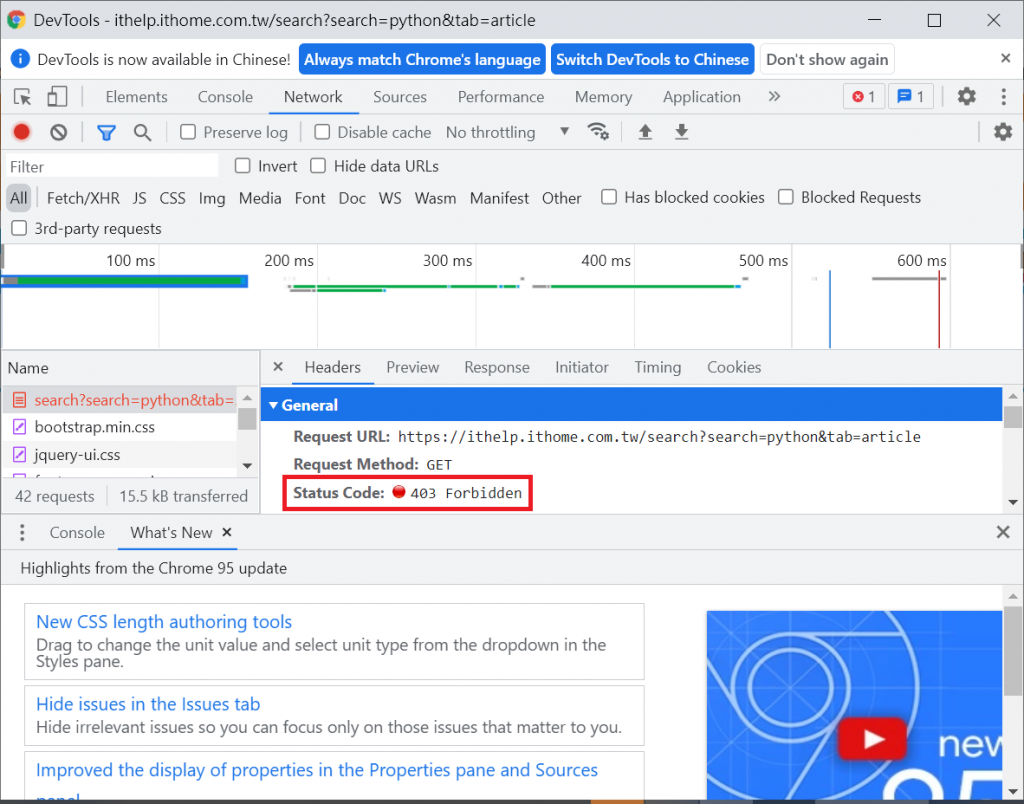Enable Disable cache checkbox
The width and height of the screenshot is (1024, 804).
point(322,132)
